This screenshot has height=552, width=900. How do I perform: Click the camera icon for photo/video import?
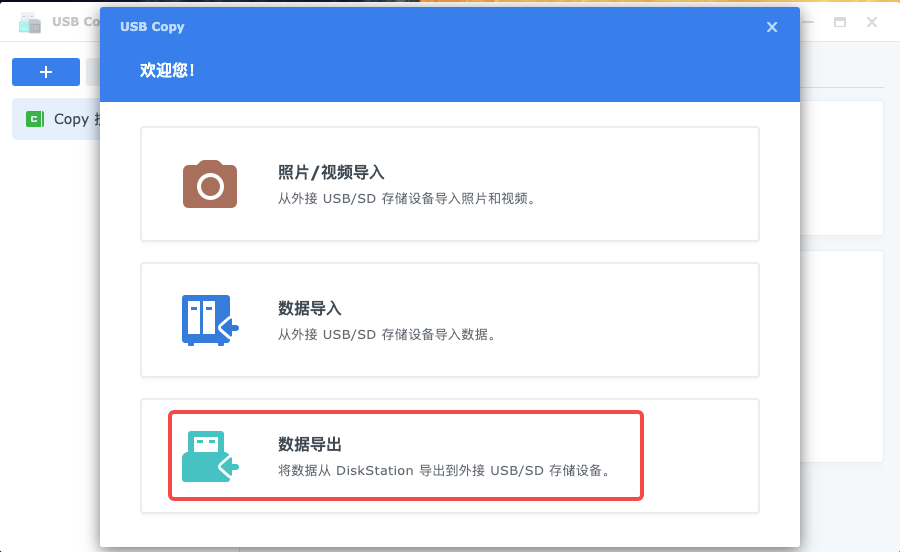(x=210, y=184)
